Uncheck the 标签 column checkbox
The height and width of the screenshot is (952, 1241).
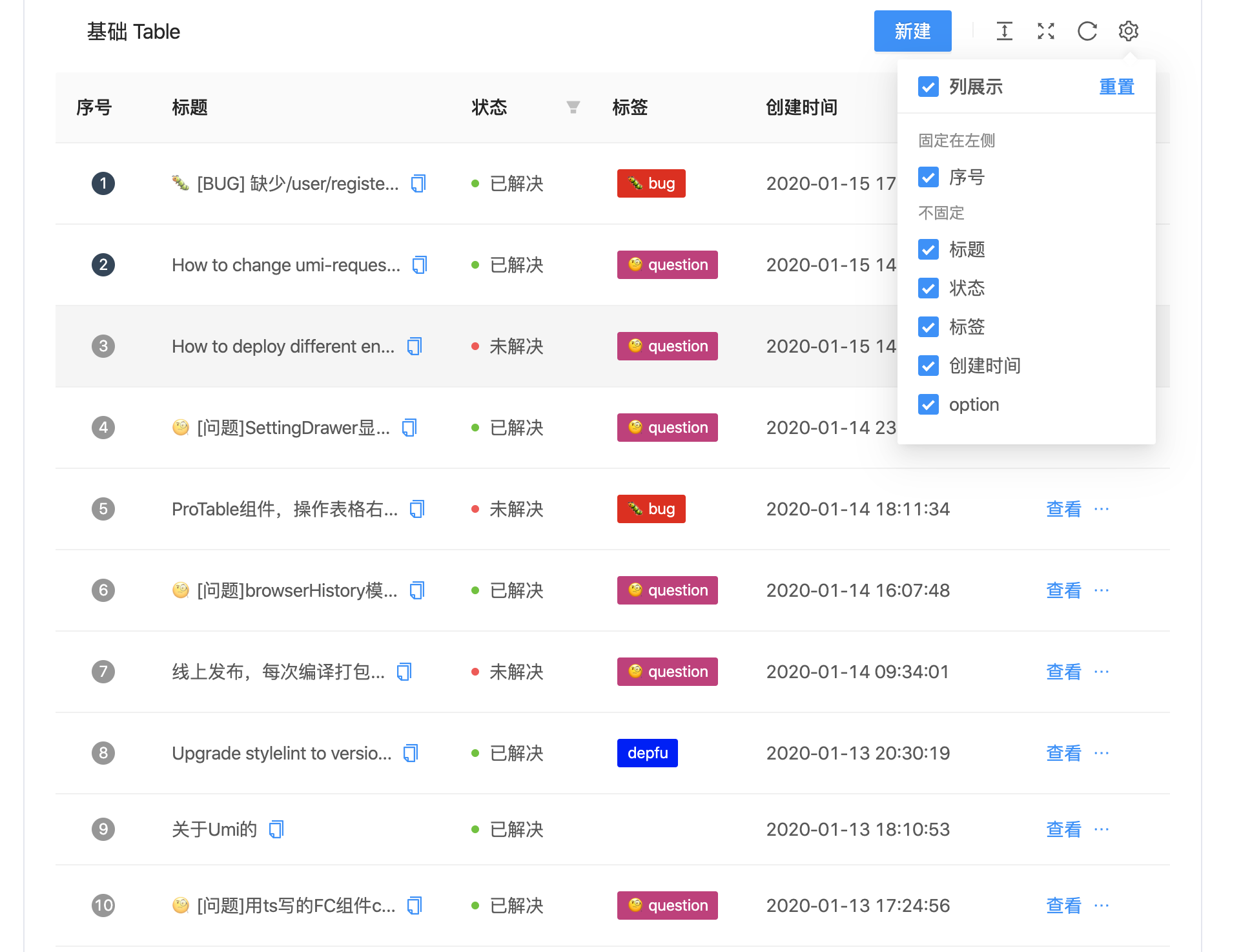pos(928,327)
